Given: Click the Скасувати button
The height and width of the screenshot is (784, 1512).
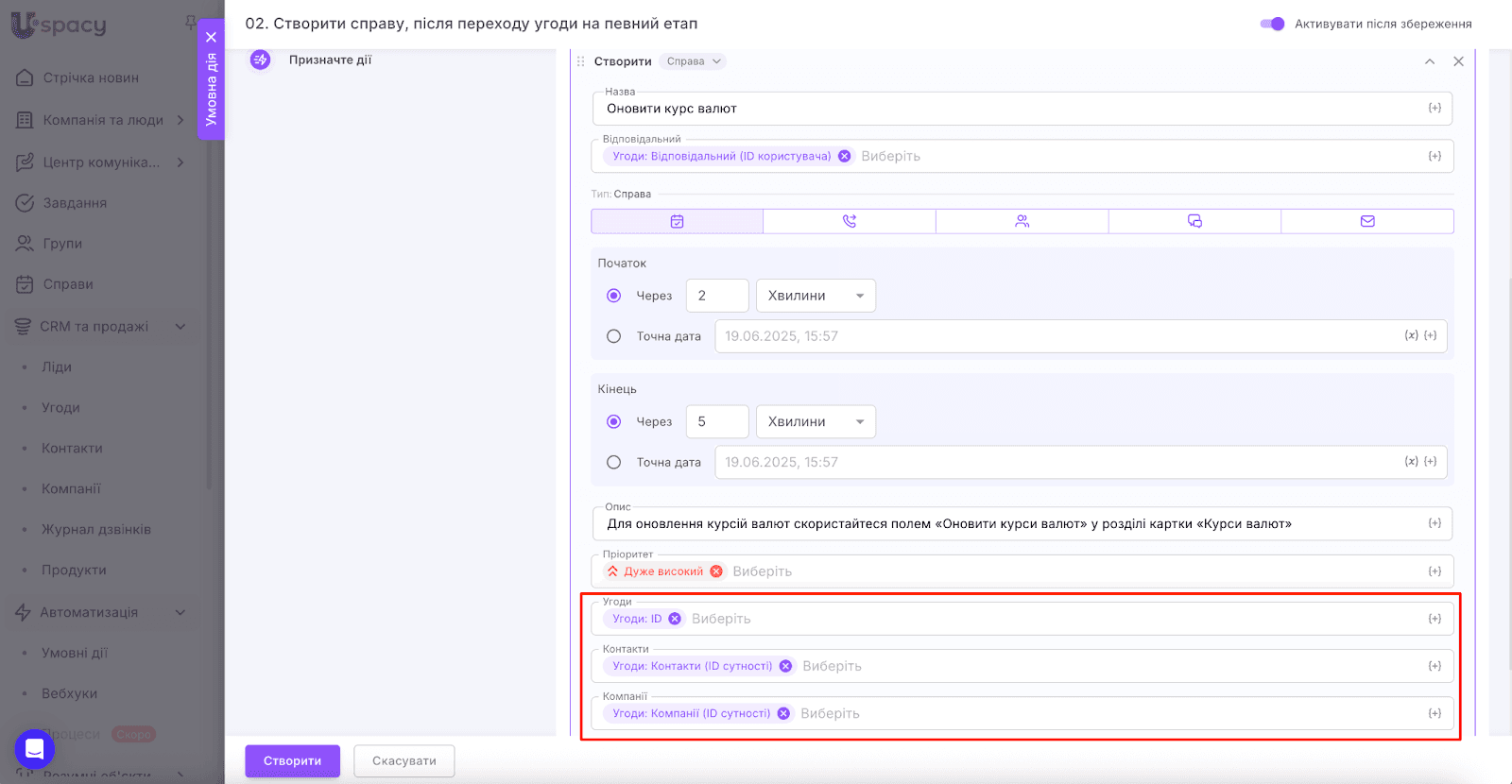Looking at the screenshot, I should click(x=404, y=761).
